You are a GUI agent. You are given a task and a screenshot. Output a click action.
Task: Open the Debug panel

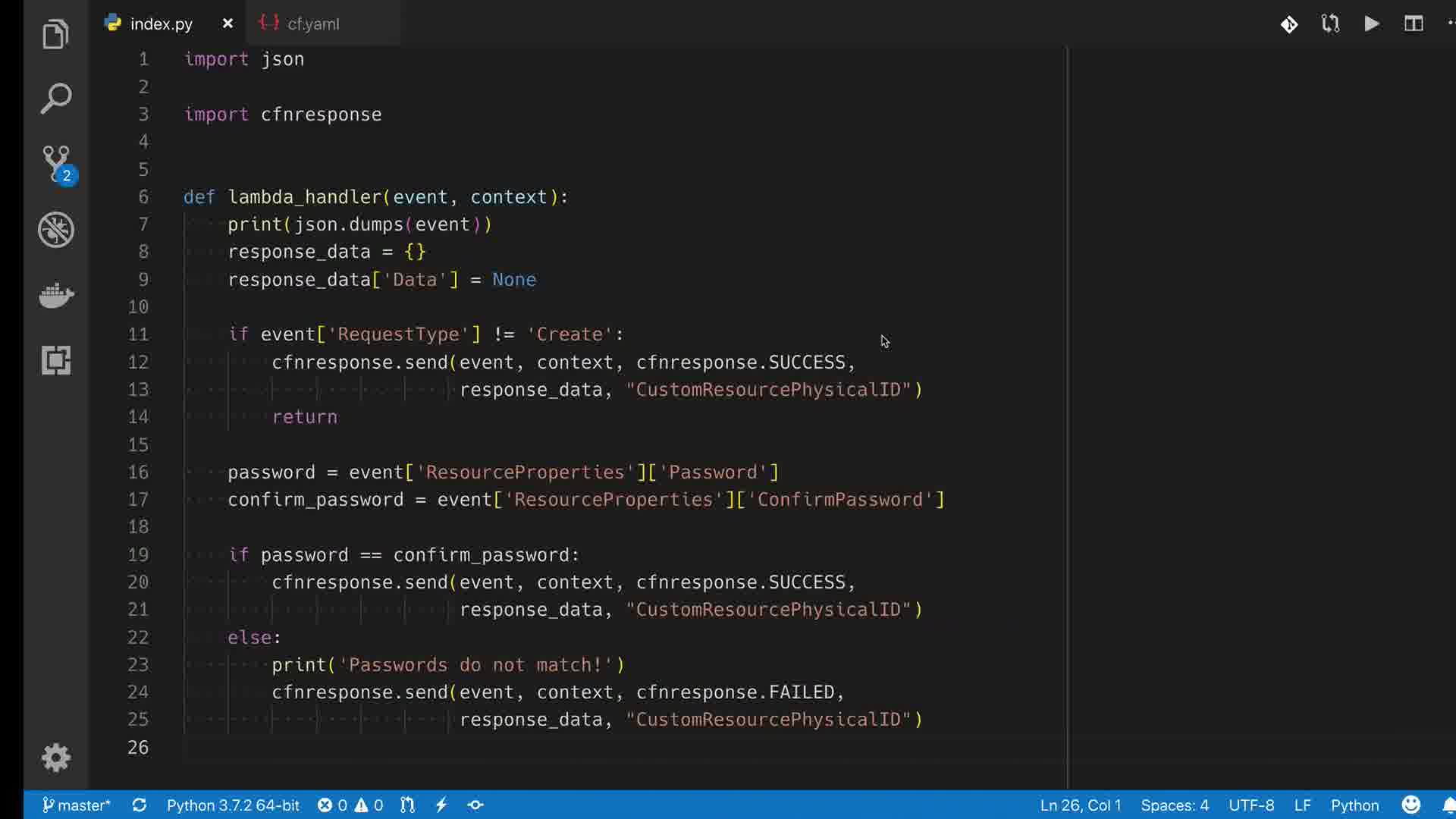click(56, 229)
